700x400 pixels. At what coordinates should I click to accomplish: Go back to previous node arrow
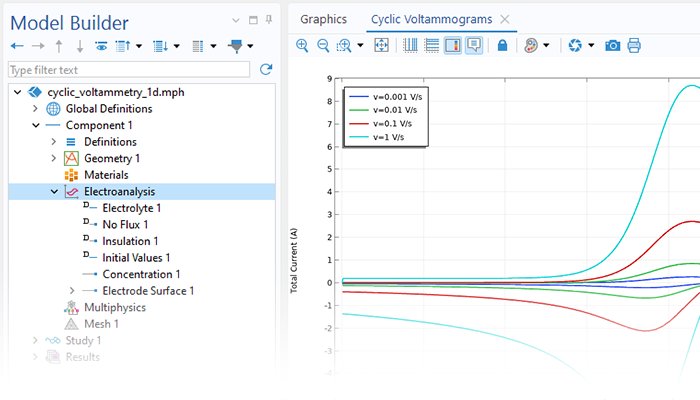point(17,46)
